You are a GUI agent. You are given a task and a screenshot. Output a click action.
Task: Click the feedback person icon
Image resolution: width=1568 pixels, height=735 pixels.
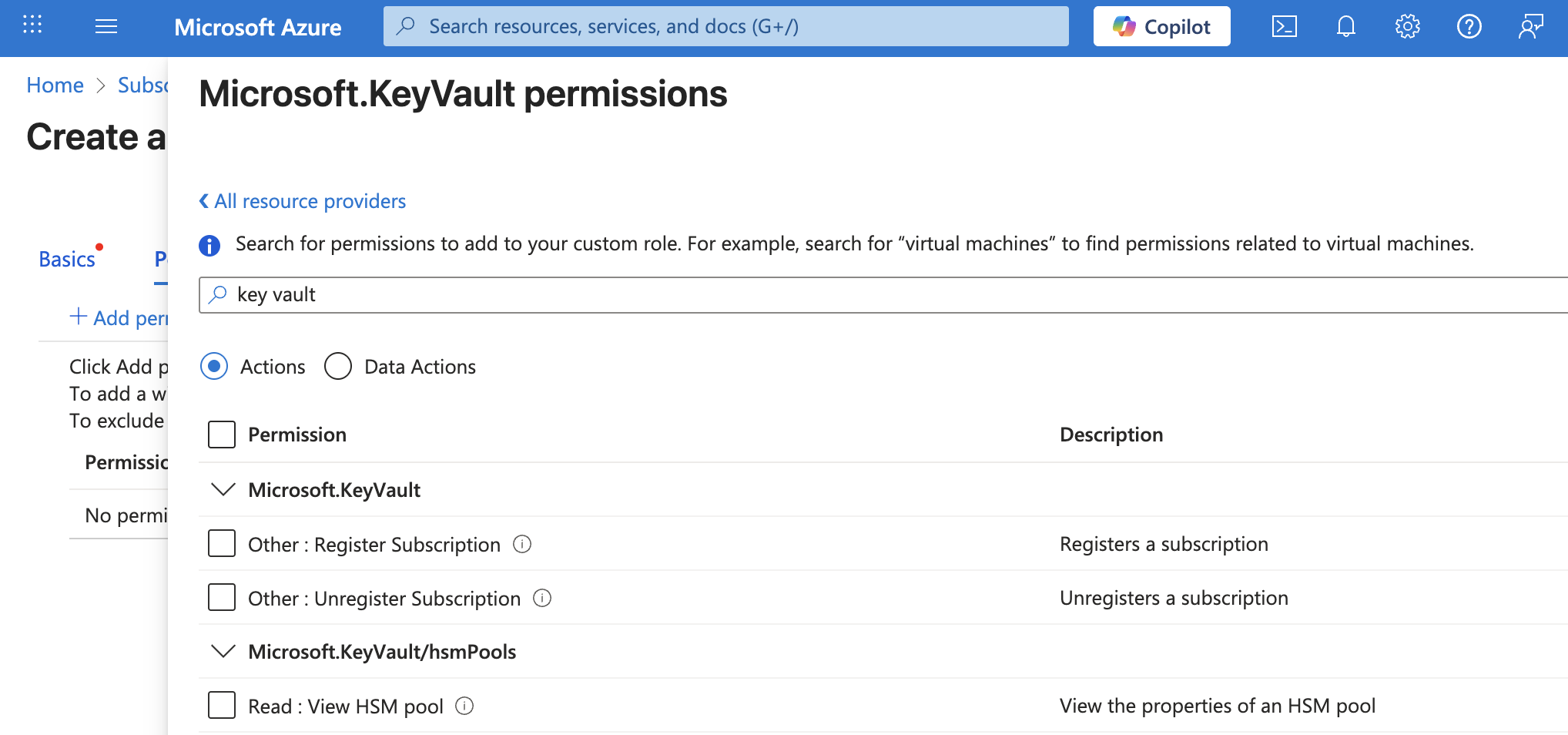coord(1530,27)
